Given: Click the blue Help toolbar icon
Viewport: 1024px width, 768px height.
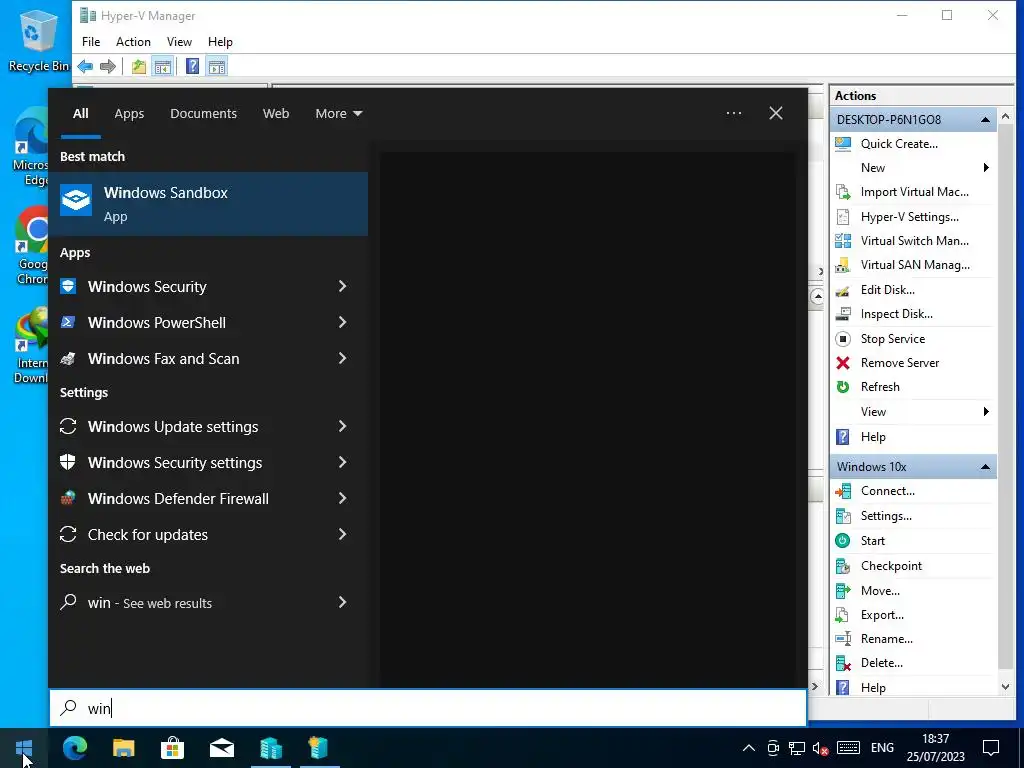Looking at the screenshot, I should click(192, 67).
